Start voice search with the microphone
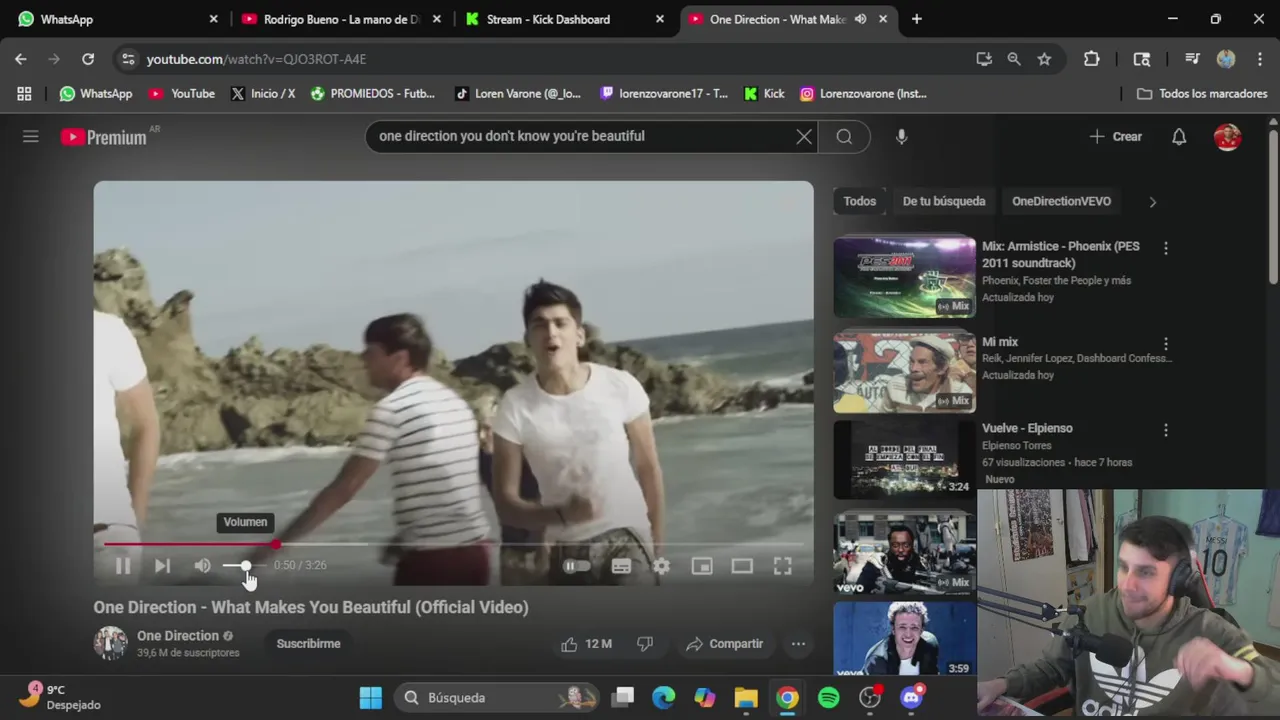Viewport: 1280px width, 720px height. (901, 136)
